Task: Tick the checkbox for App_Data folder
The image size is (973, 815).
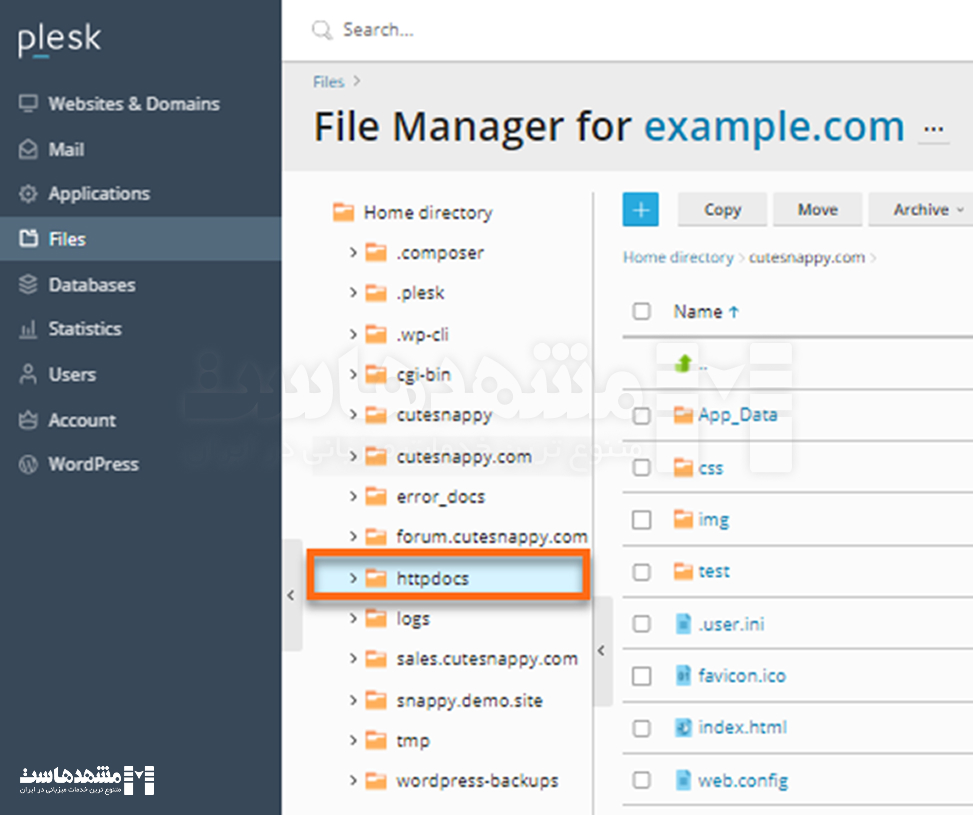Action: click(x=642, y=416)
